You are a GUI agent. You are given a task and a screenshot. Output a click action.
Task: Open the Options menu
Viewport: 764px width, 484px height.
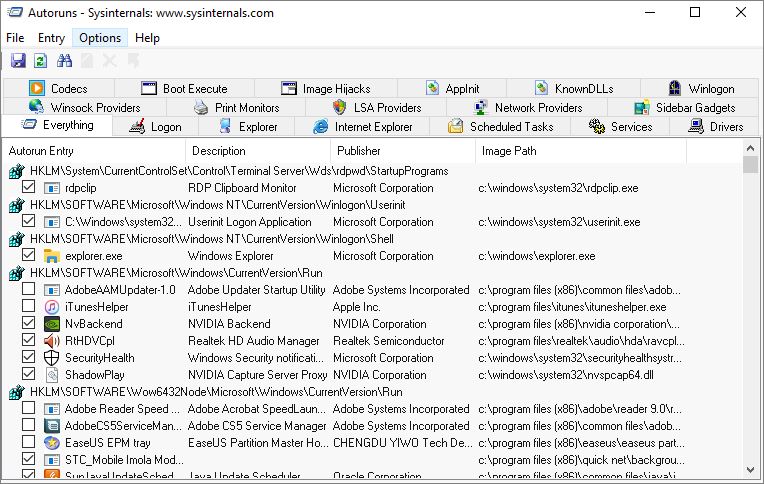(x=100, y=38)
